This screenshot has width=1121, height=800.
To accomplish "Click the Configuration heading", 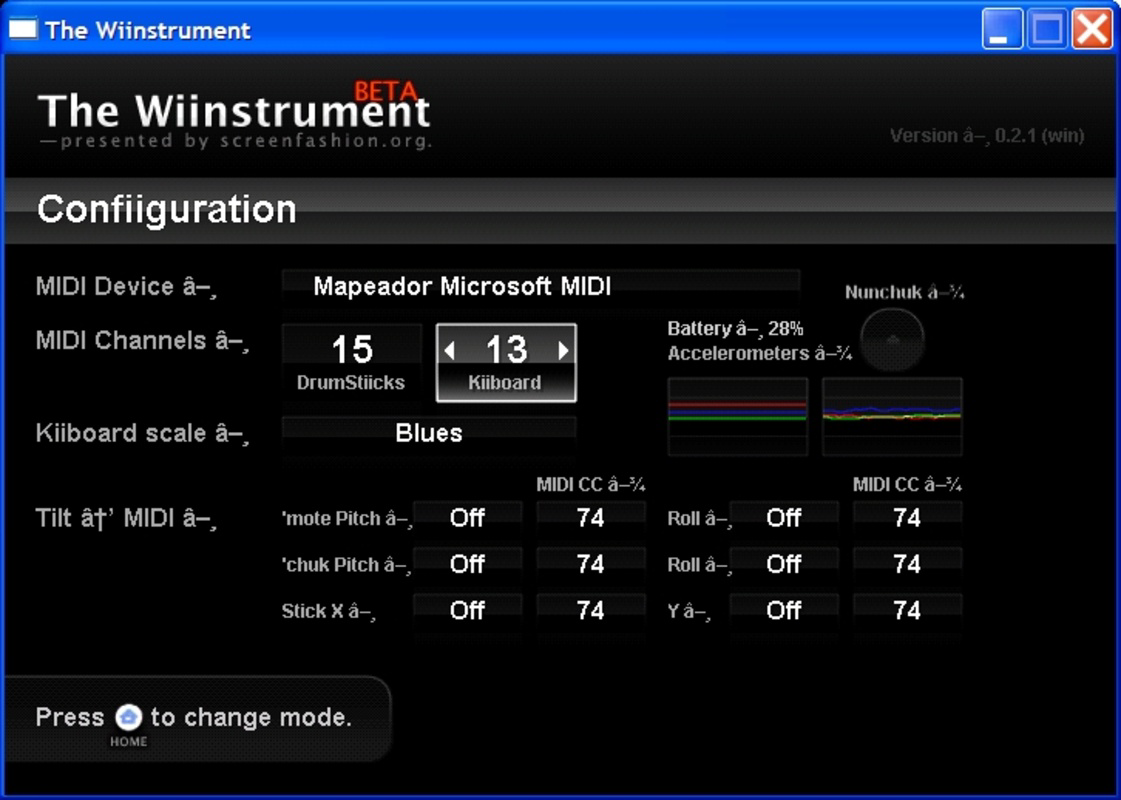I will [x=167, y=209].
